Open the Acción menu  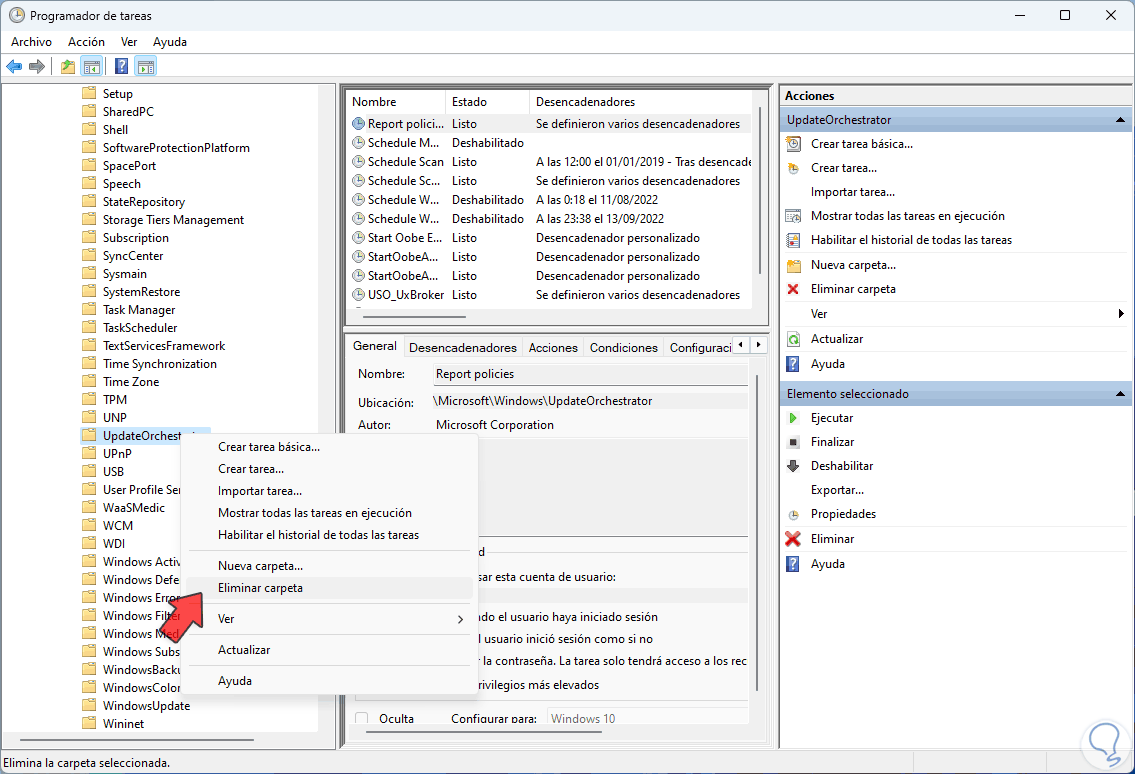pos(86,42)
